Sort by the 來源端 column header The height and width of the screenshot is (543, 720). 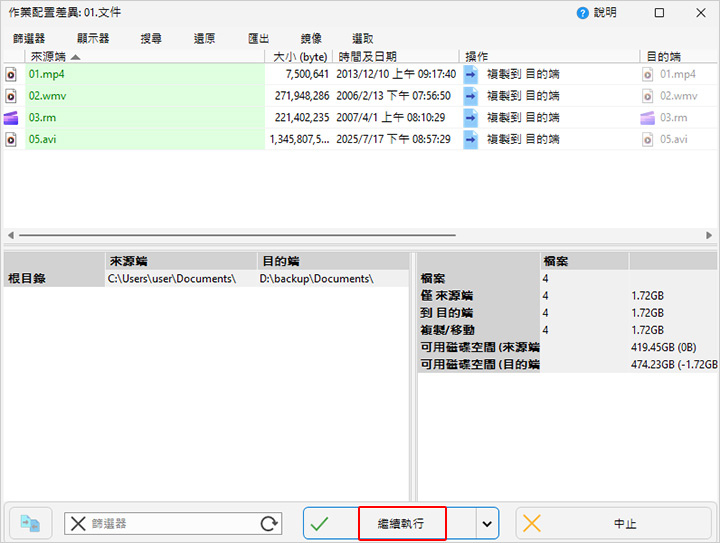(x=145, y=56)
